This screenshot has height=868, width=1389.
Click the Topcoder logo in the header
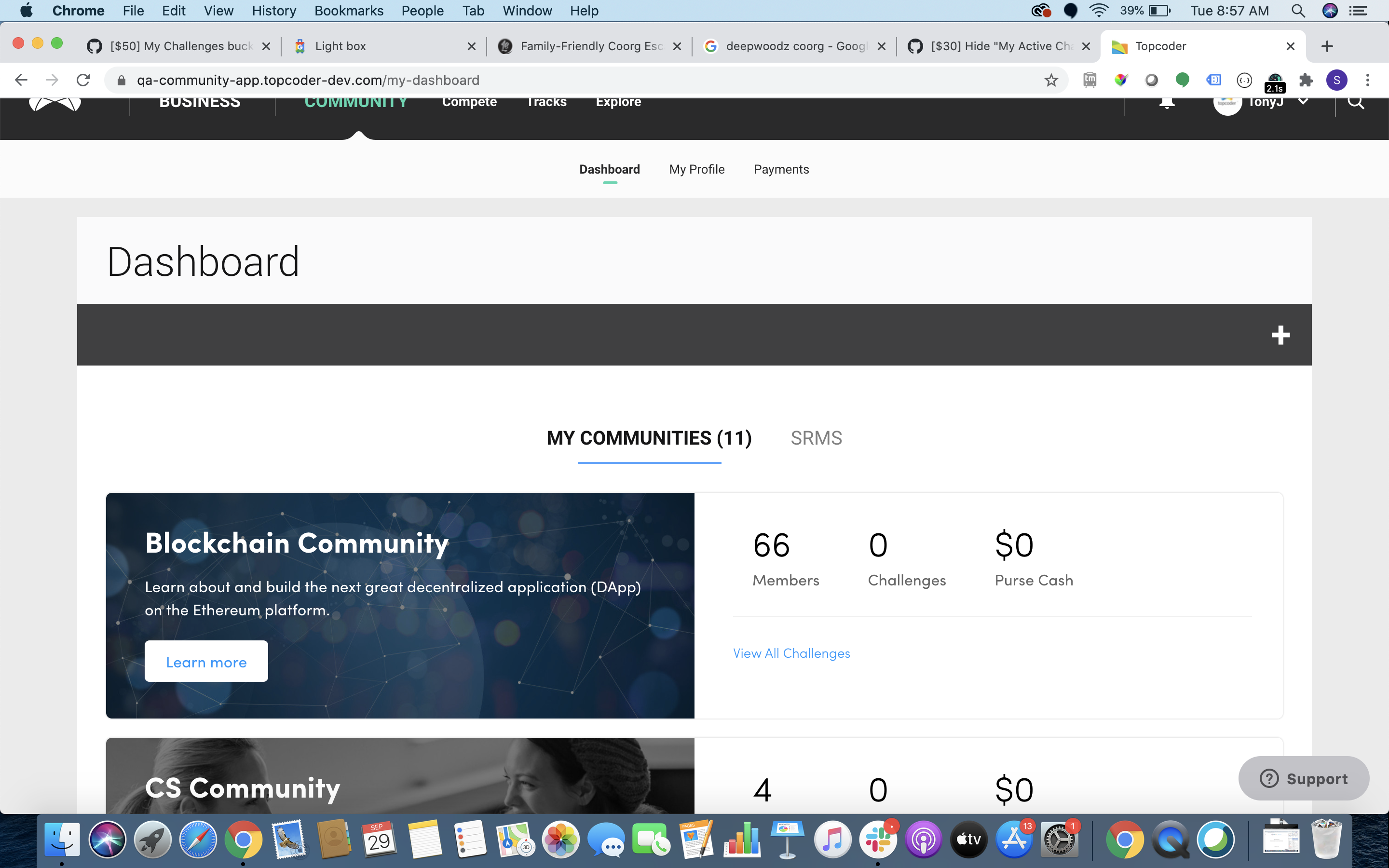tap(55, 104)
